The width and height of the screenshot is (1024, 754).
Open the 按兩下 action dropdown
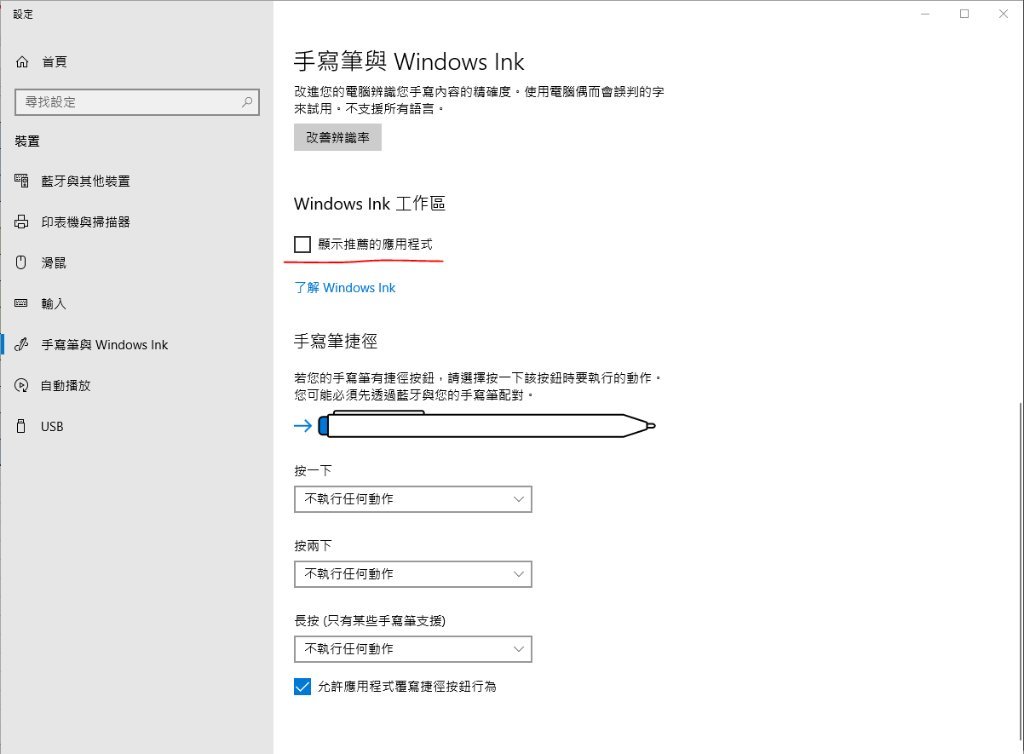(413, 574)
